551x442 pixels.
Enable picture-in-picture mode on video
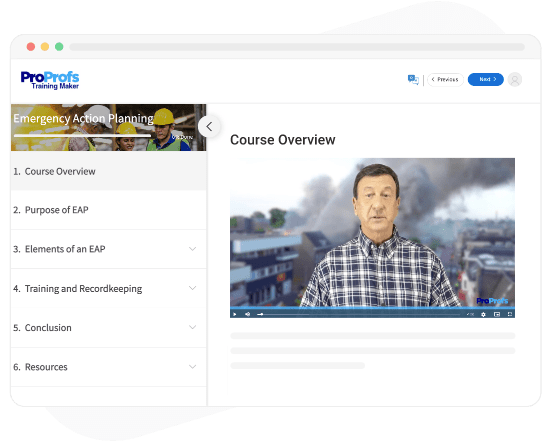coord(497,314)
